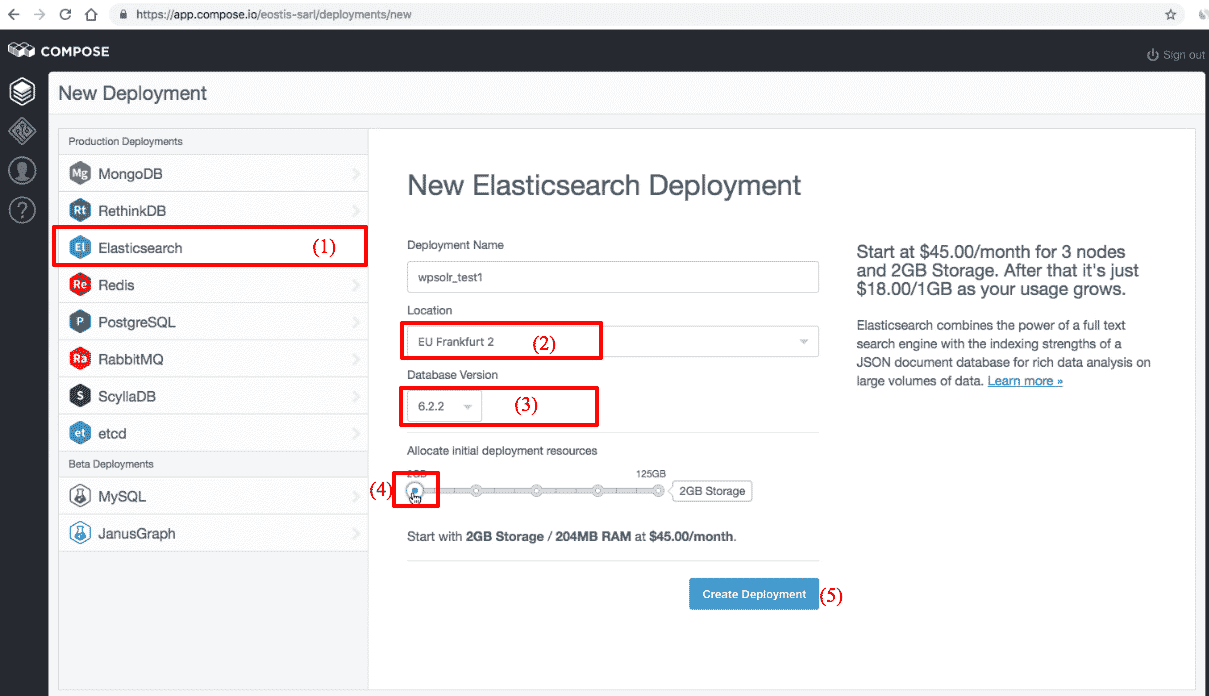Click the Elasticsearch hexagon icon
This screenshot has width=1209, height=696.
pyautogui.click(x=80, y=248)
